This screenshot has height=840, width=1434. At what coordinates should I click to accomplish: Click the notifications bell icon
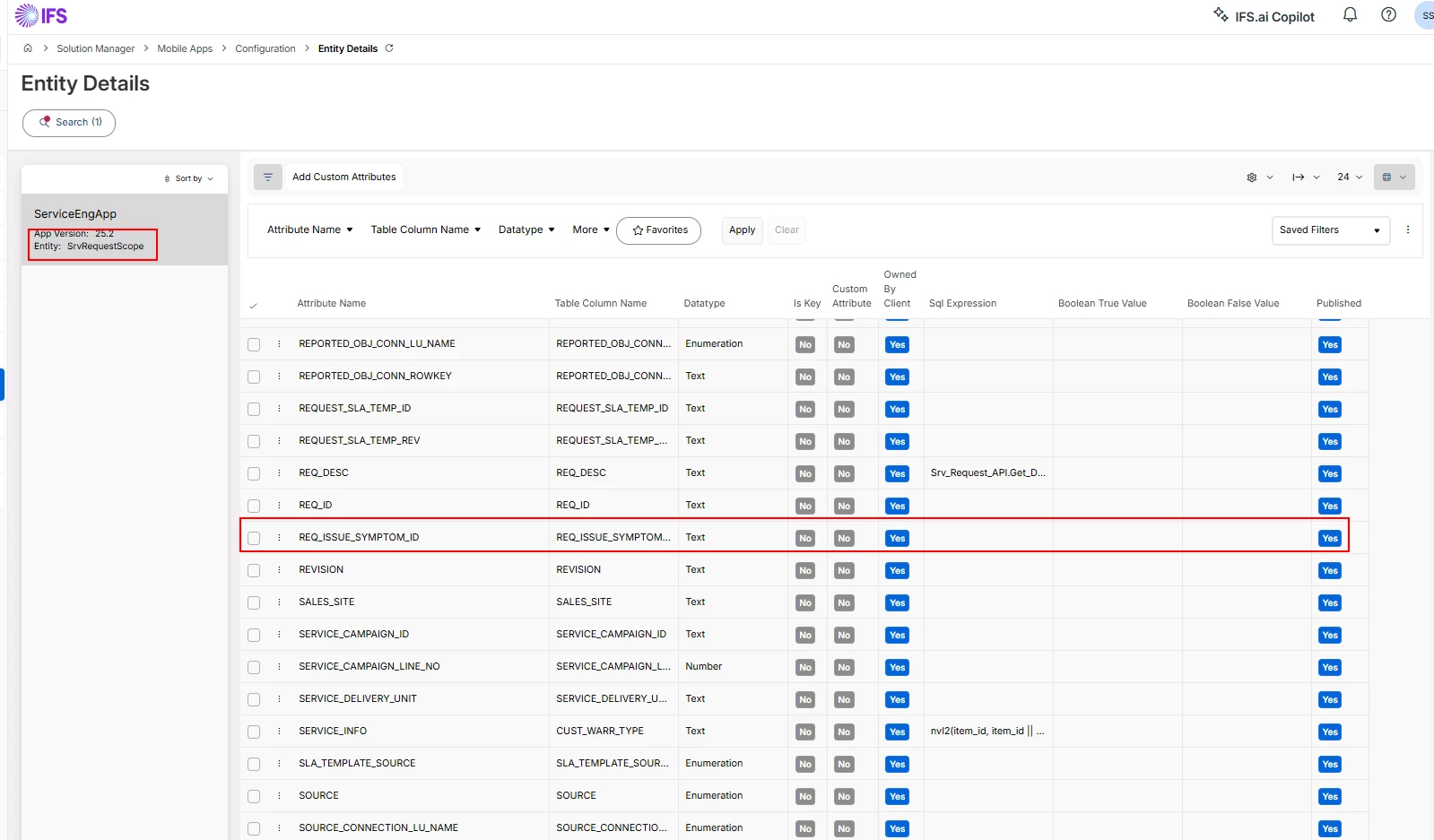tap(1350, 15)
